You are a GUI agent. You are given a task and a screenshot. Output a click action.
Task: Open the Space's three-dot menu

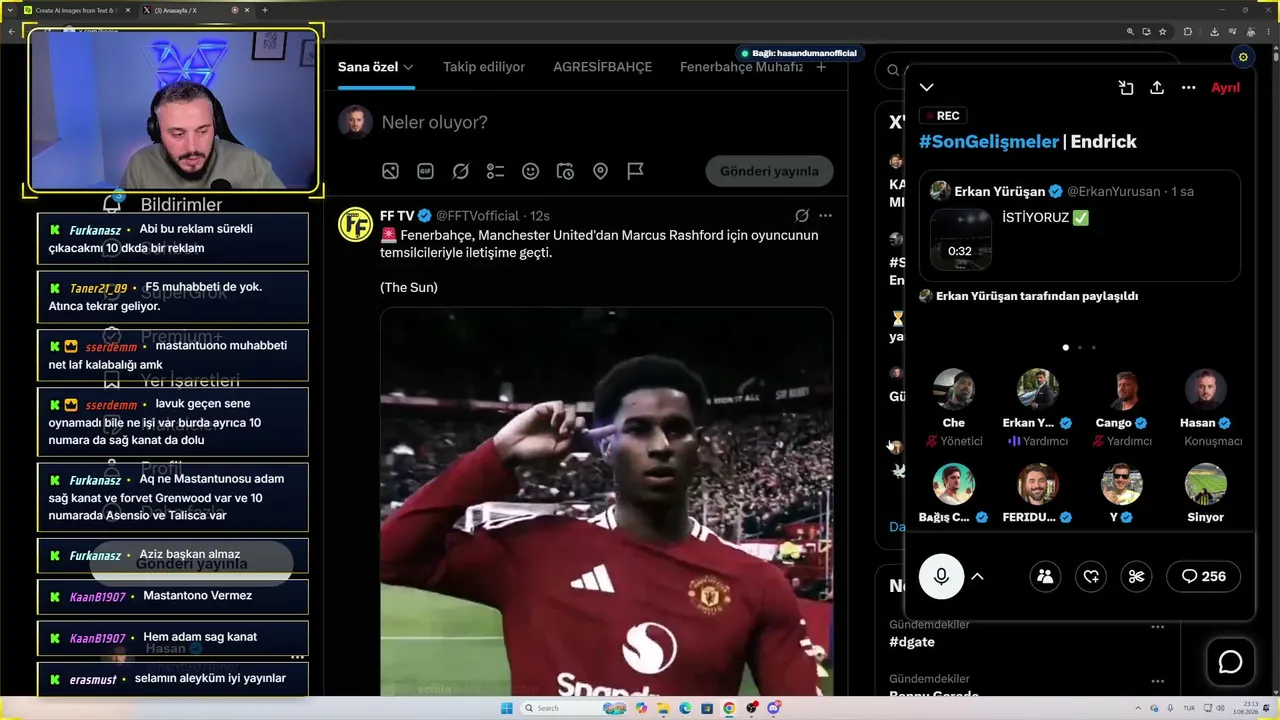click(1188, 88)
